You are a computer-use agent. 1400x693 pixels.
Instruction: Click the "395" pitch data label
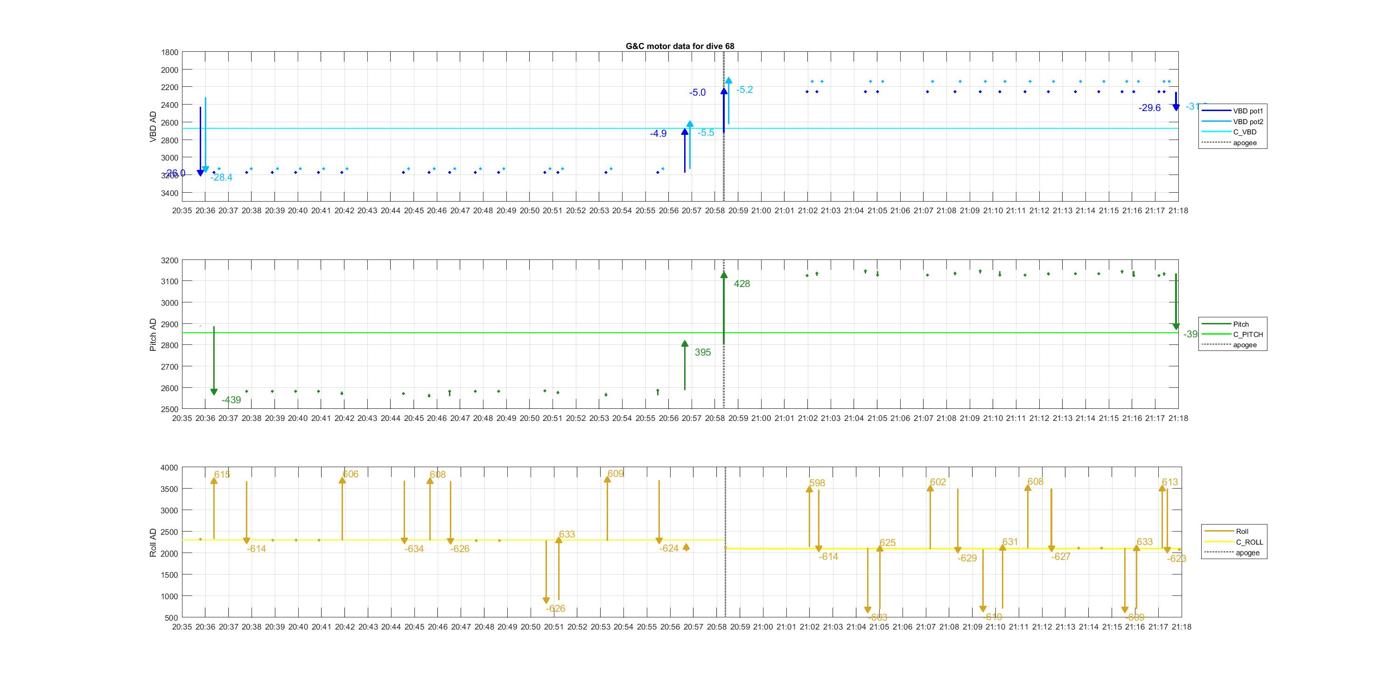(x=703, y=352)
